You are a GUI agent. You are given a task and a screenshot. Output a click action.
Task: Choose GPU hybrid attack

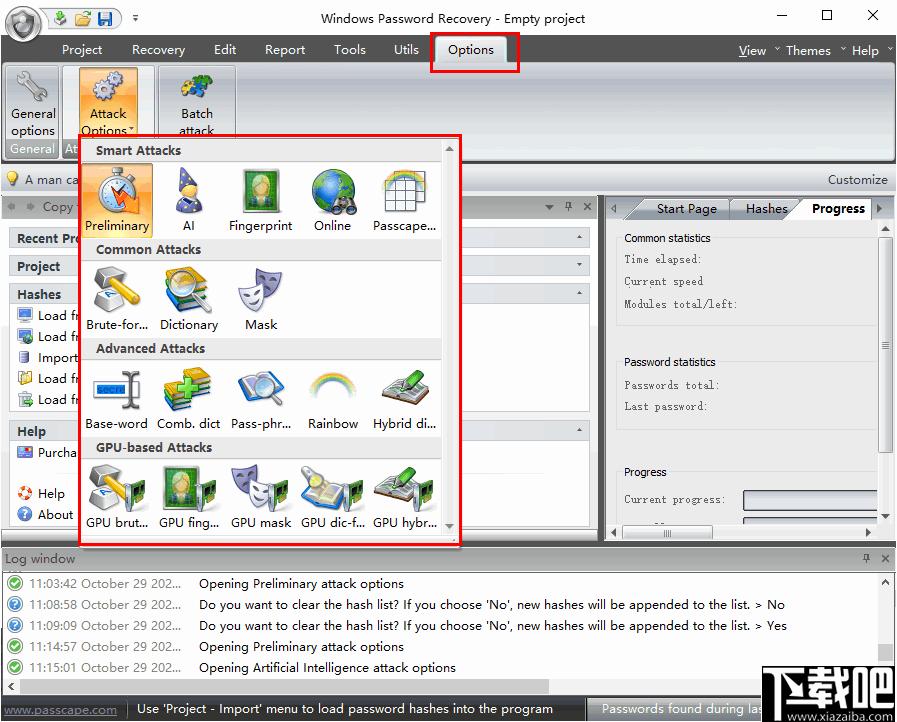[404, 497]
